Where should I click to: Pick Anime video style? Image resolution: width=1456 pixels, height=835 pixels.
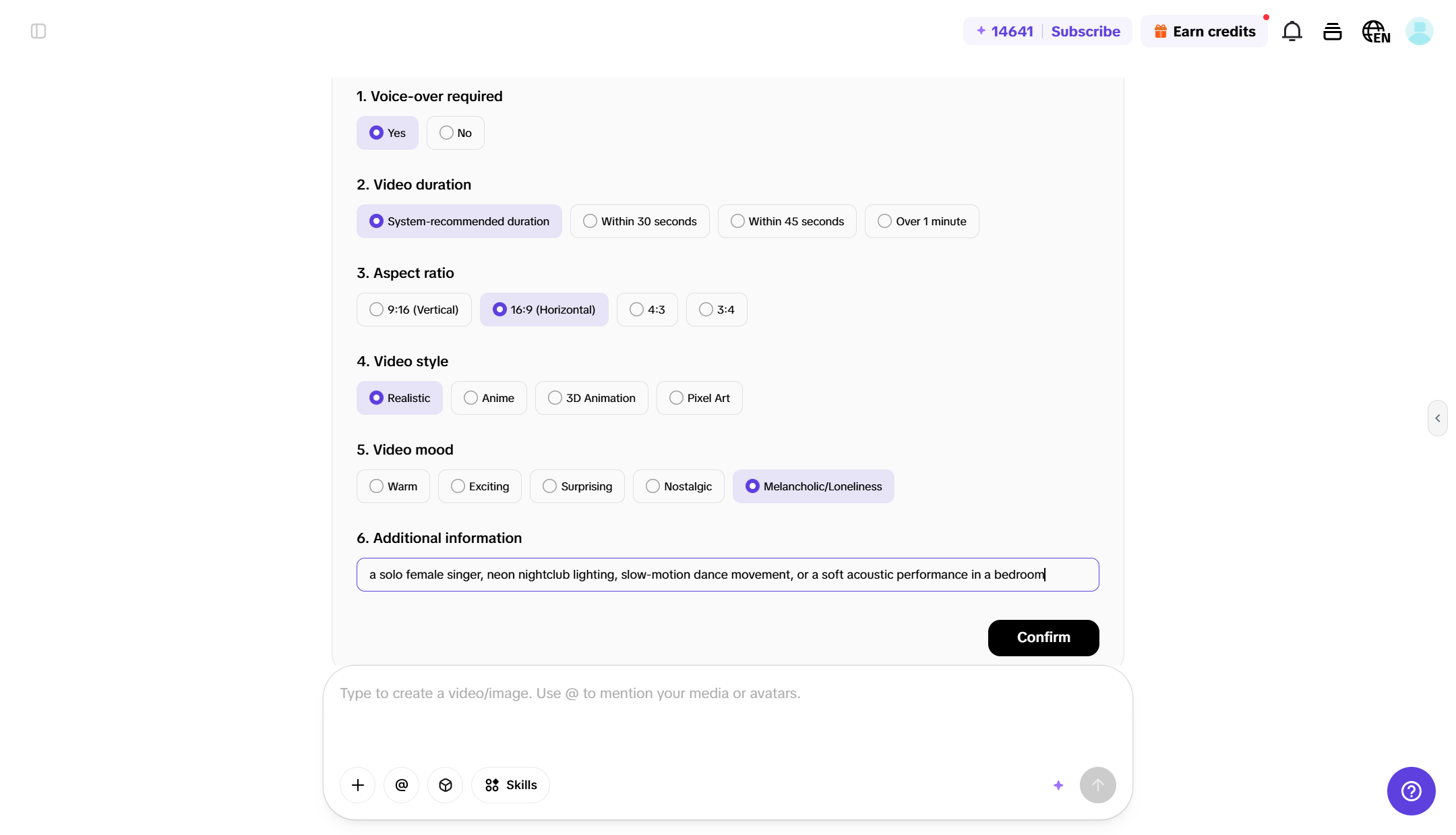coord(489,398)
